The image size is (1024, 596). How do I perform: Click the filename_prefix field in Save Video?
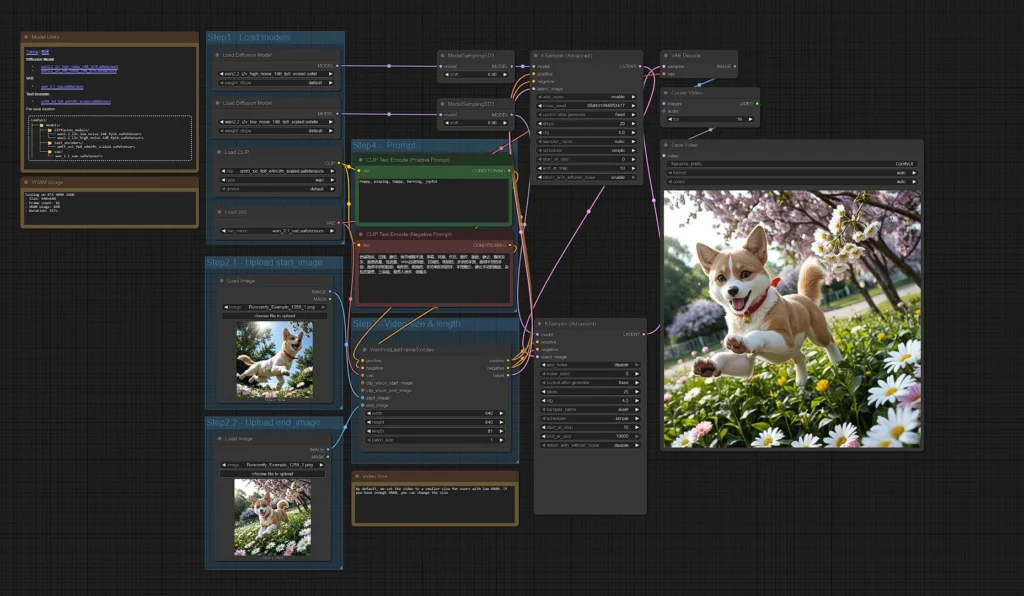[792, 163]
